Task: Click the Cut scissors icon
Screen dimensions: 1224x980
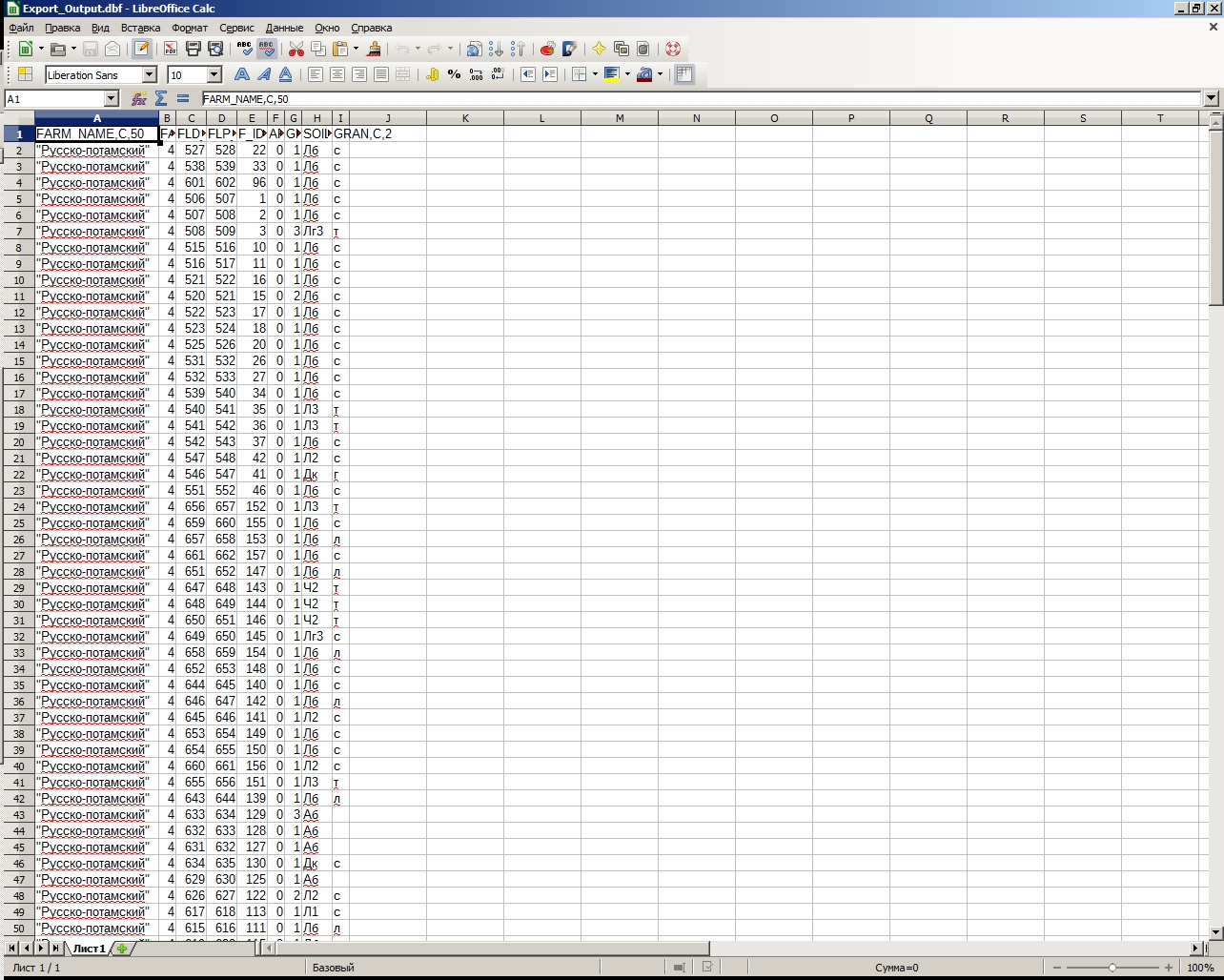Action: coord(296,49)
